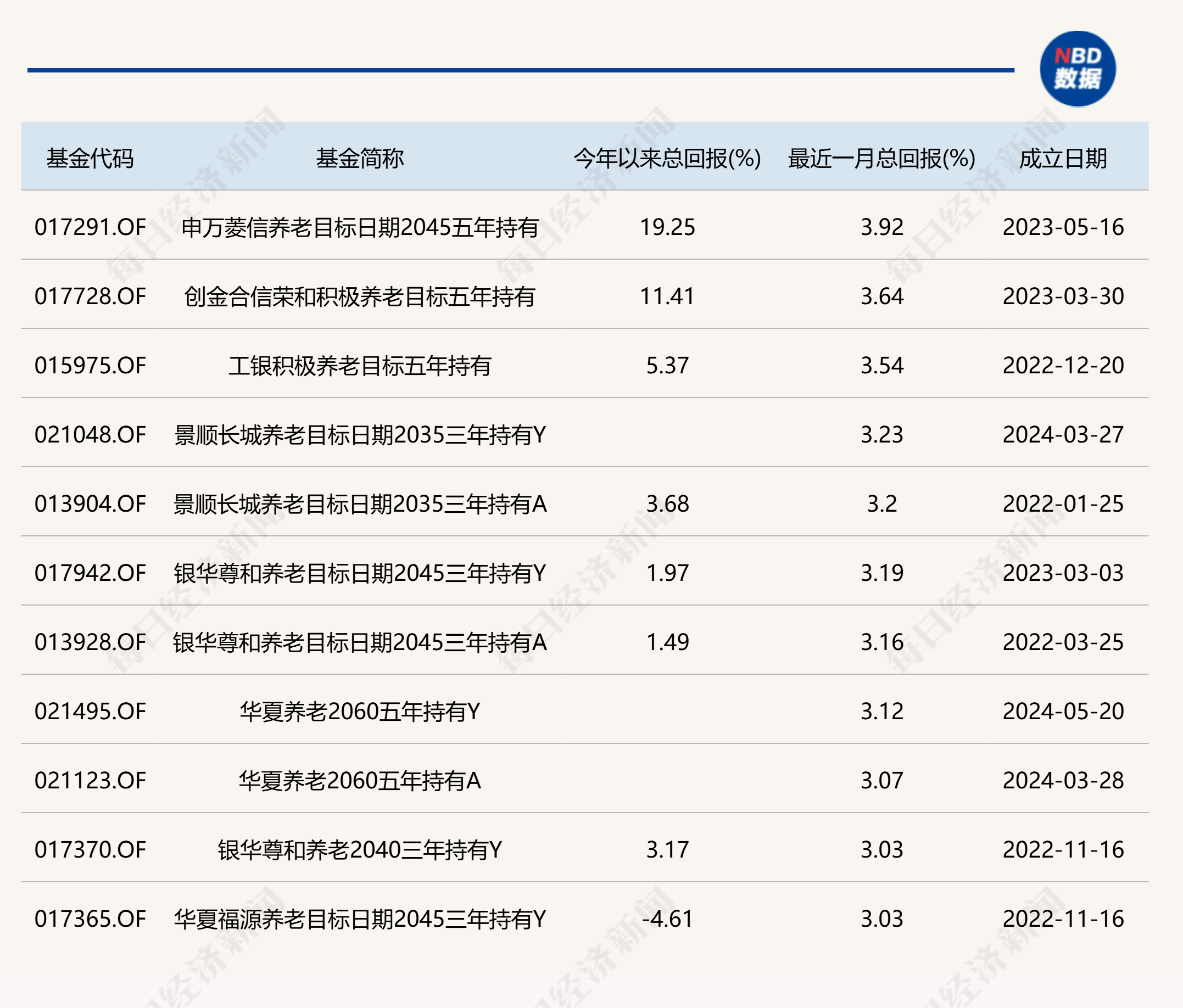Click one-month return value 3.2
This screenshot has height=1008, width=1183.
pyautogui.click(x=882, y=503)
